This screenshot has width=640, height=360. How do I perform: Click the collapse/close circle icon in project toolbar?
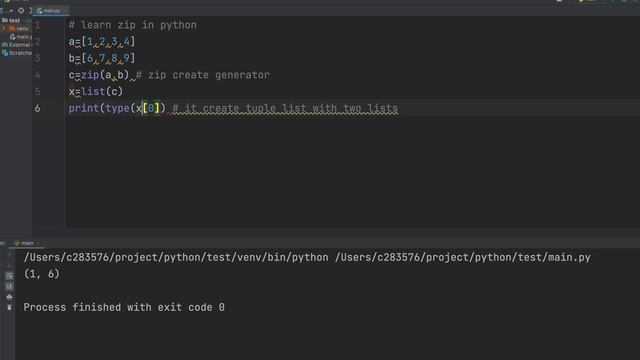[x=21, y=11]
